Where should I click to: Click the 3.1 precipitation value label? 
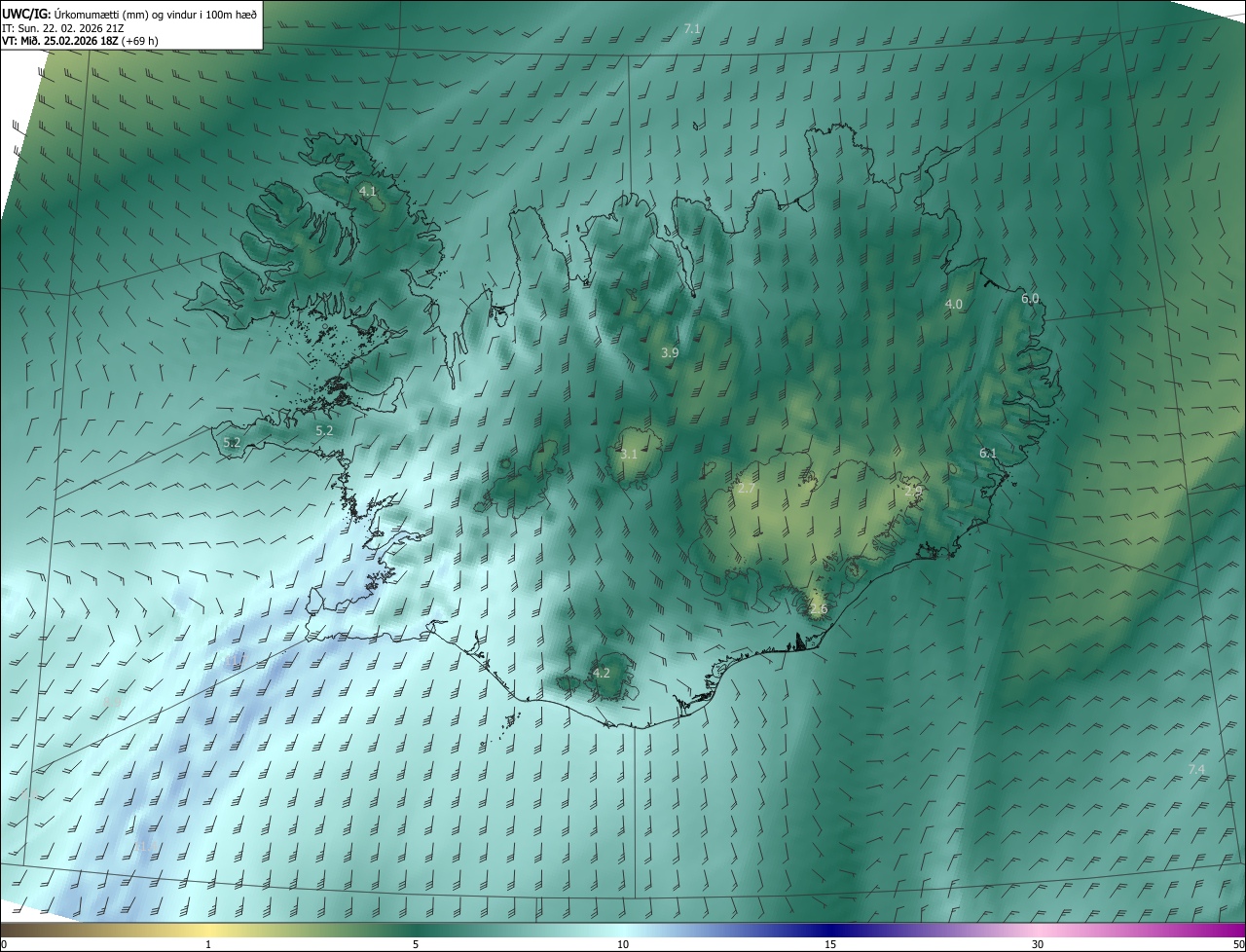pyautogui.click(x=629, y=454)
